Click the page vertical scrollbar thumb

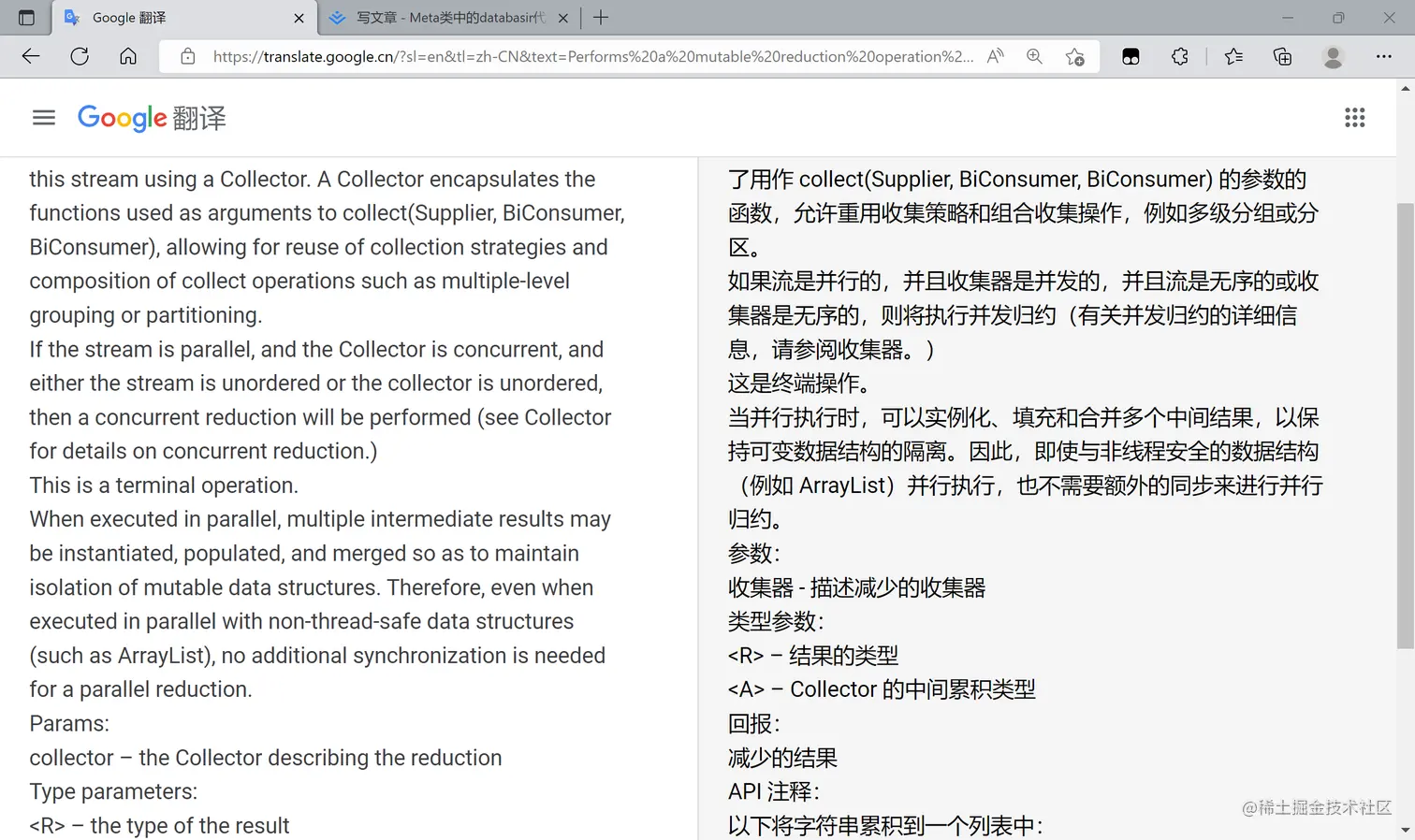click(1406, 426)
